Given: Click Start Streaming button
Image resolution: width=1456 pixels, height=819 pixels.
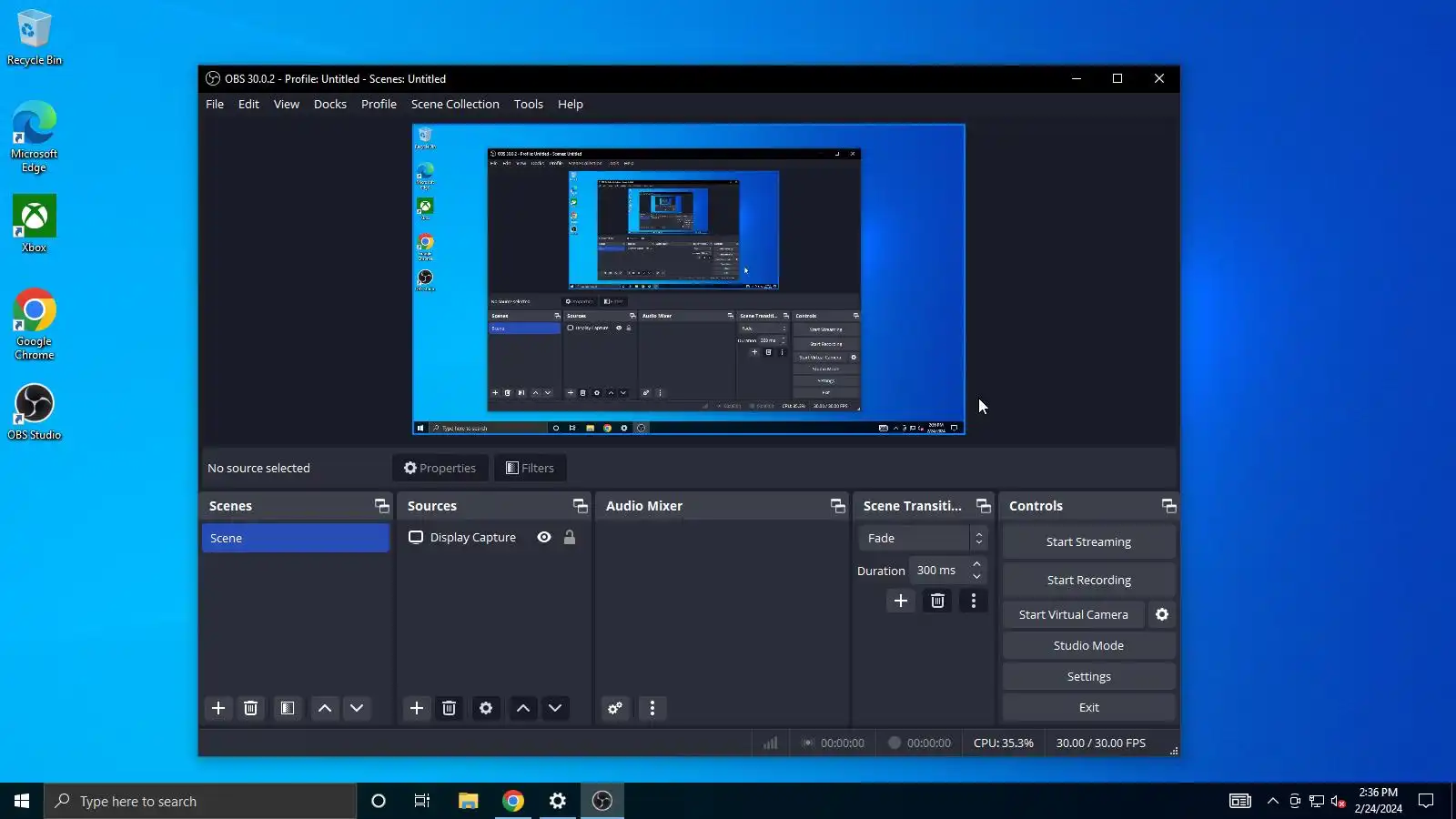Looking at the screenshot, I should [1088, 541].
